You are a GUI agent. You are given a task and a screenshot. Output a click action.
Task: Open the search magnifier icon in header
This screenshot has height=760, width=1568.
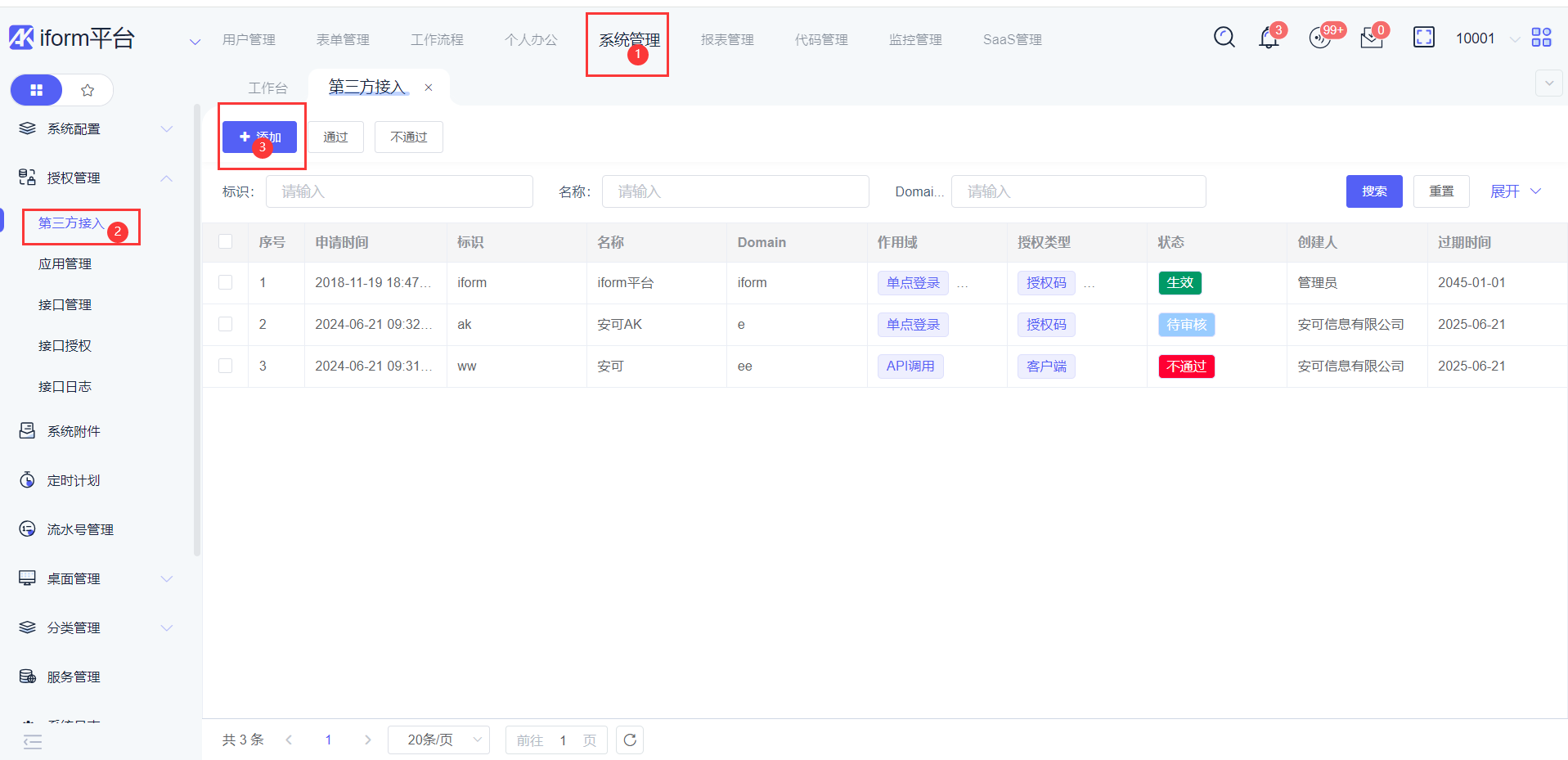click(1224, 38)
